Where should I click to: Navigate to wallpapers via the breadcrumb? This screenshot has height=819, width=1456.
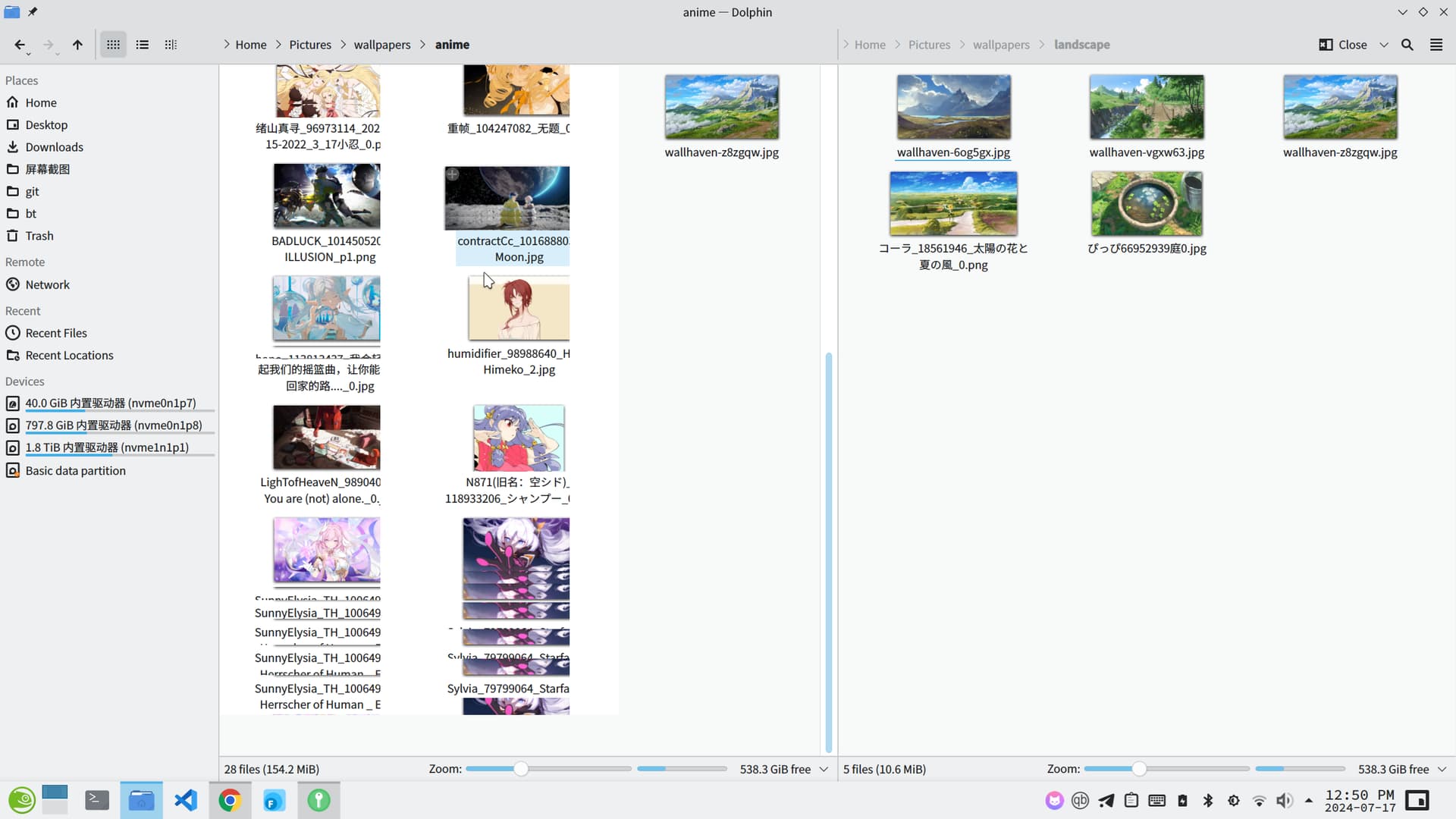[383, 45]
